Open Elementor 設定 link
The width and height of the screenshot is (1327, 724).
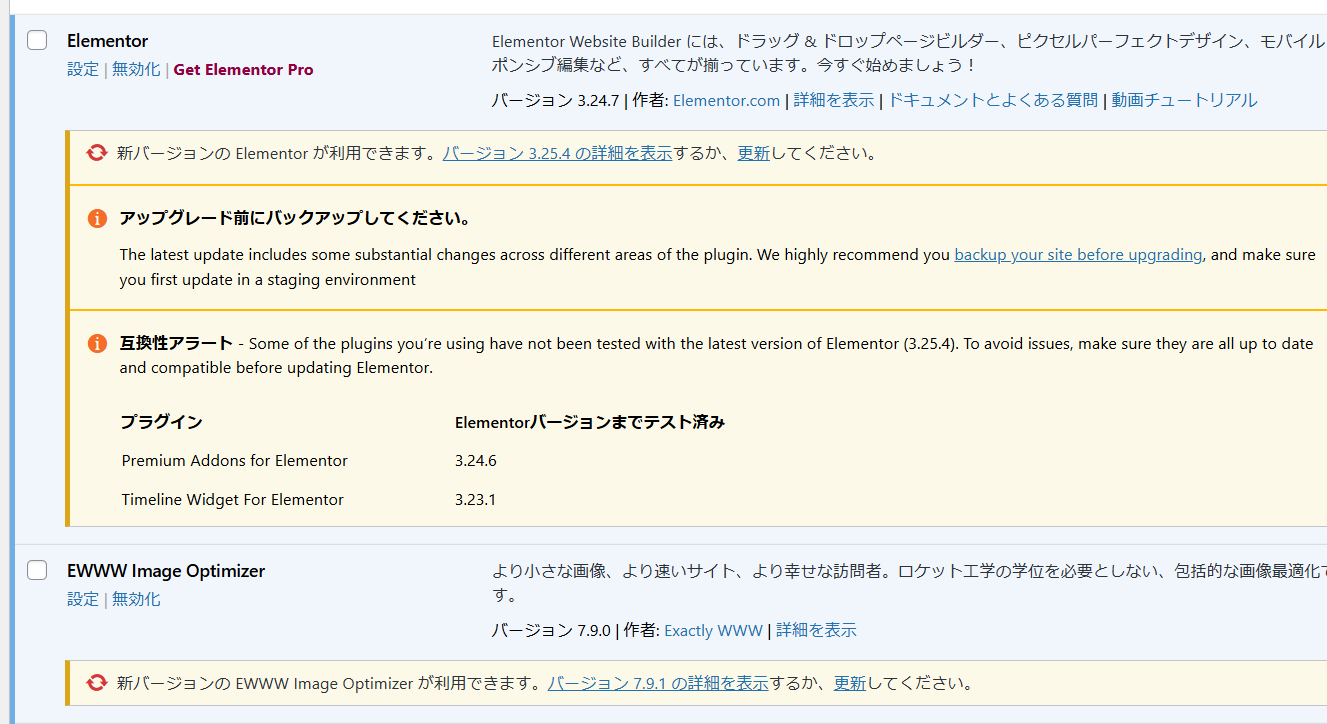tap(83, 69)
